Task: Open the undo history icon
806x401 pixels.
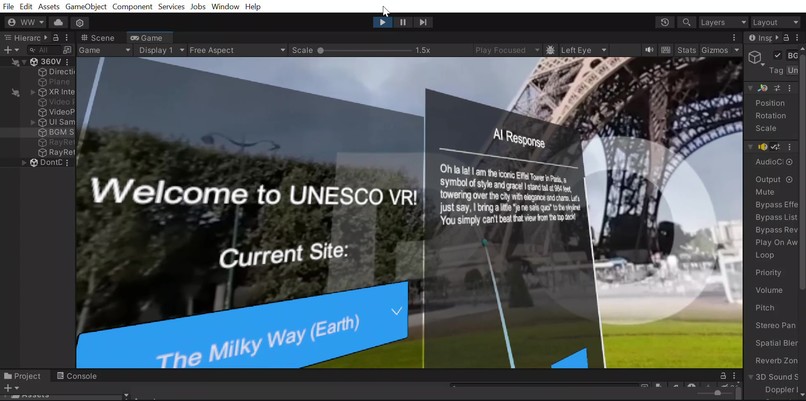Action: point(665,22)
